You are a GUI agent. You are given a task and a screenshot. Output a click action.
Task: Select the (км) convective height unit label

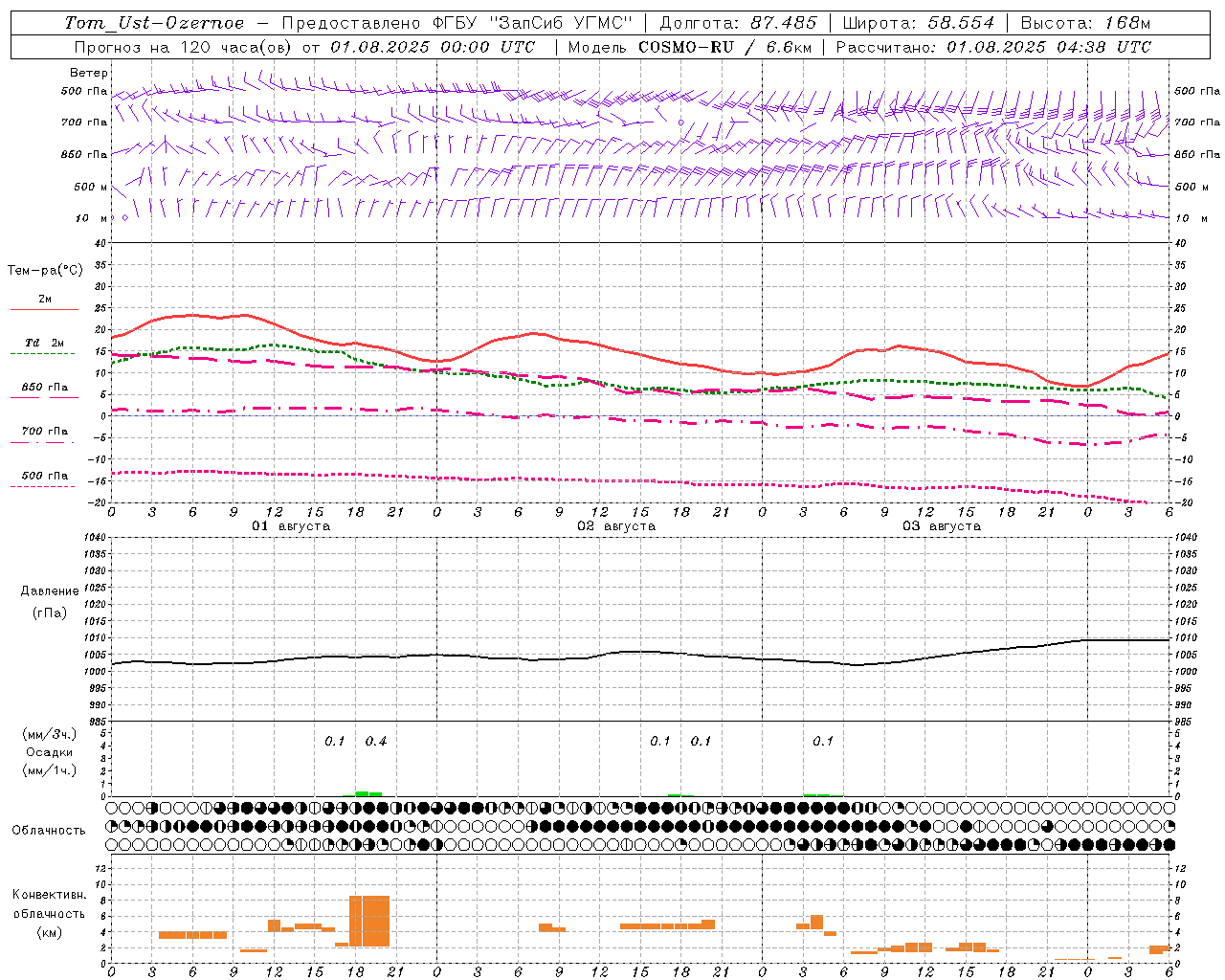pos(50,932)
